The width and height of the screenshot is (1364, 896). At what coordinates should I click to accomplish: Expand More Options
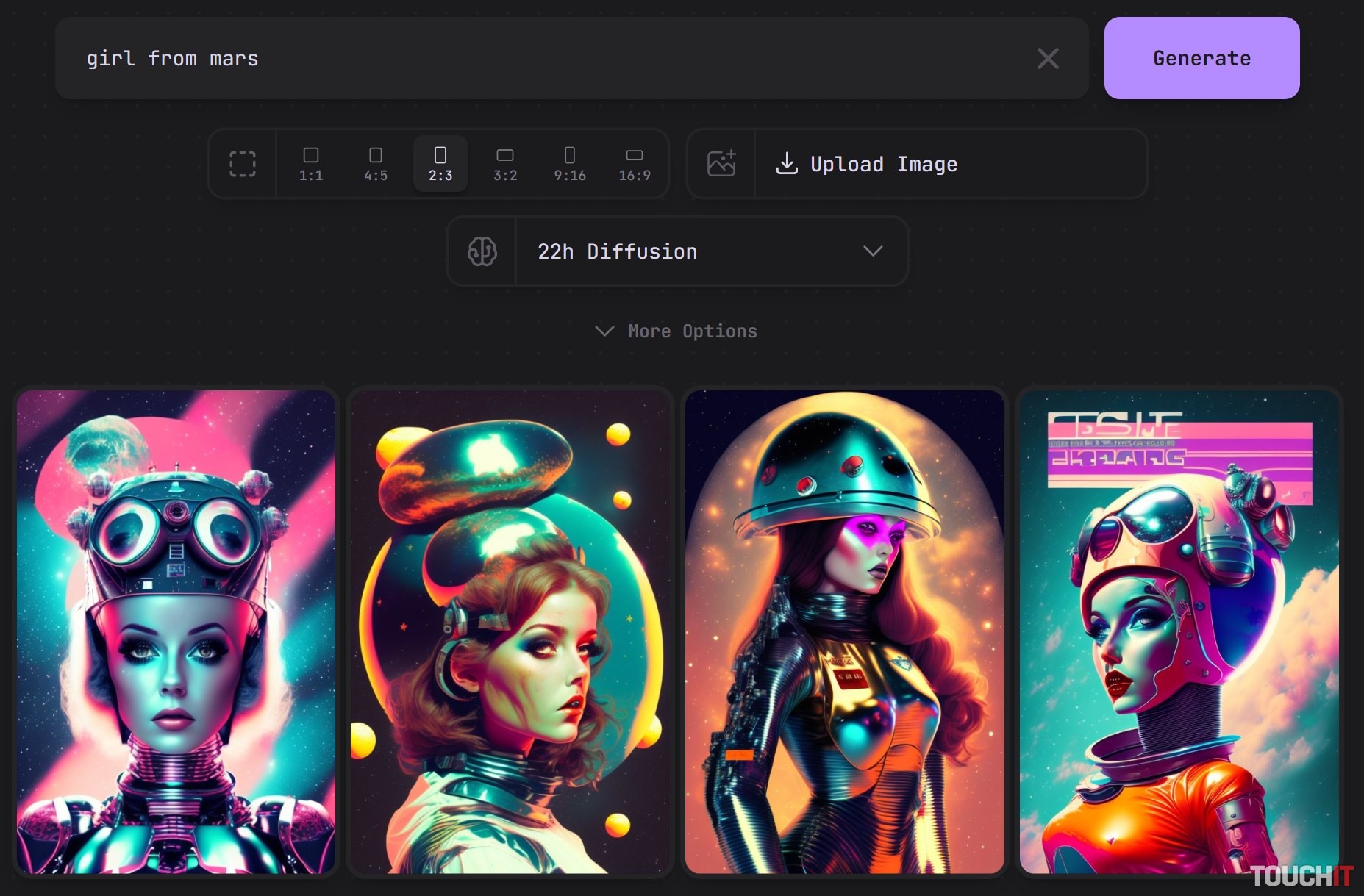pos(676,331)
